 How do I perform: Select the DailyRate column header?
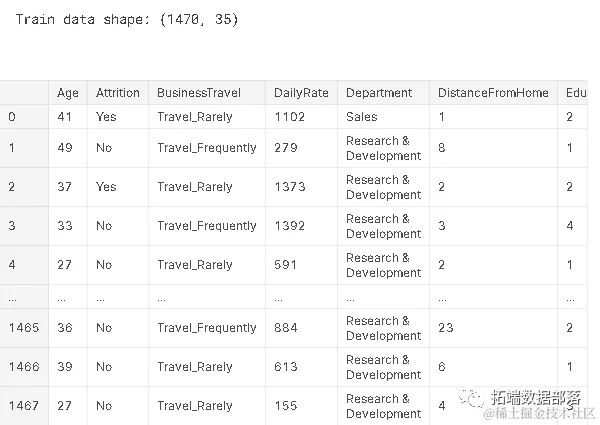pos(301,93)
